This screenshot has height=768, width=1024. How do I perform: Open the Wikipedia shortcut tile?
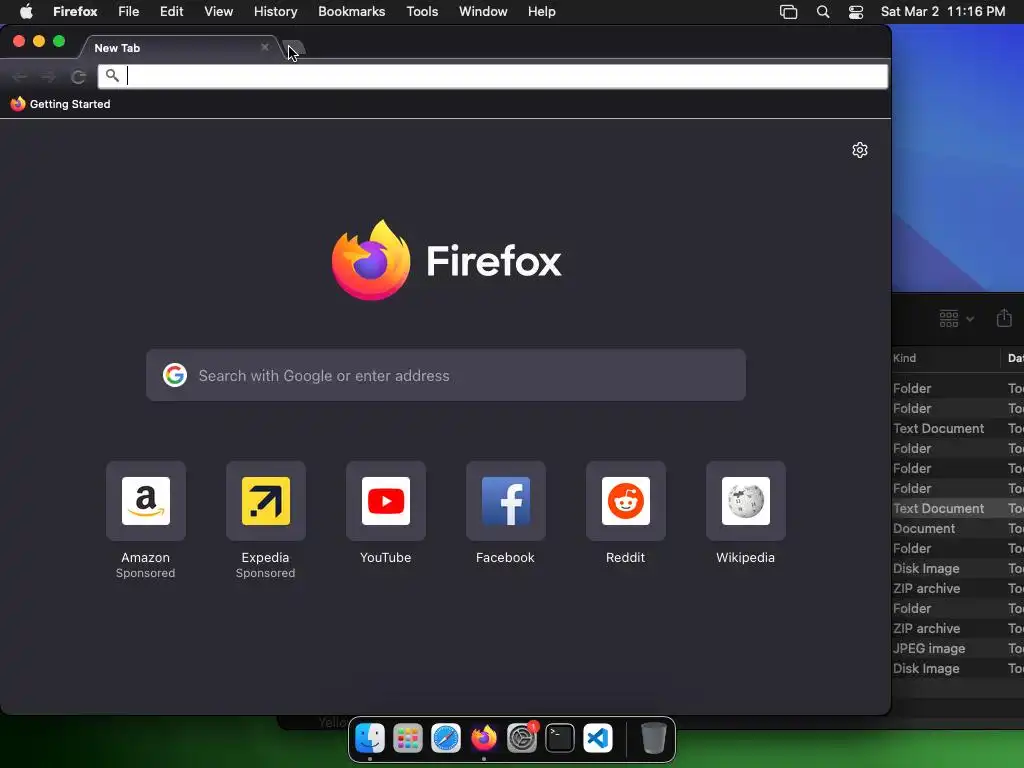point(745,501)
